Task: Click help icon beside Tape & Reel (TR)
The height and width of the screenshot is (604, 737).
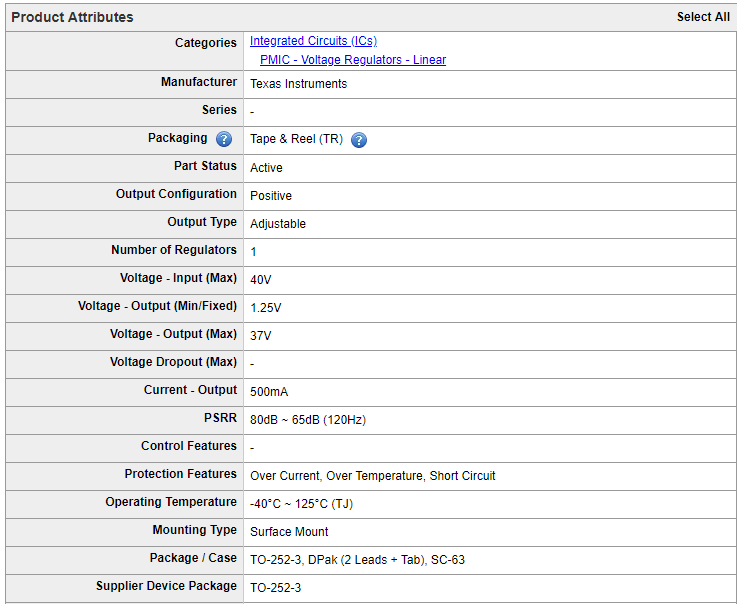Action: click(359, 140)
